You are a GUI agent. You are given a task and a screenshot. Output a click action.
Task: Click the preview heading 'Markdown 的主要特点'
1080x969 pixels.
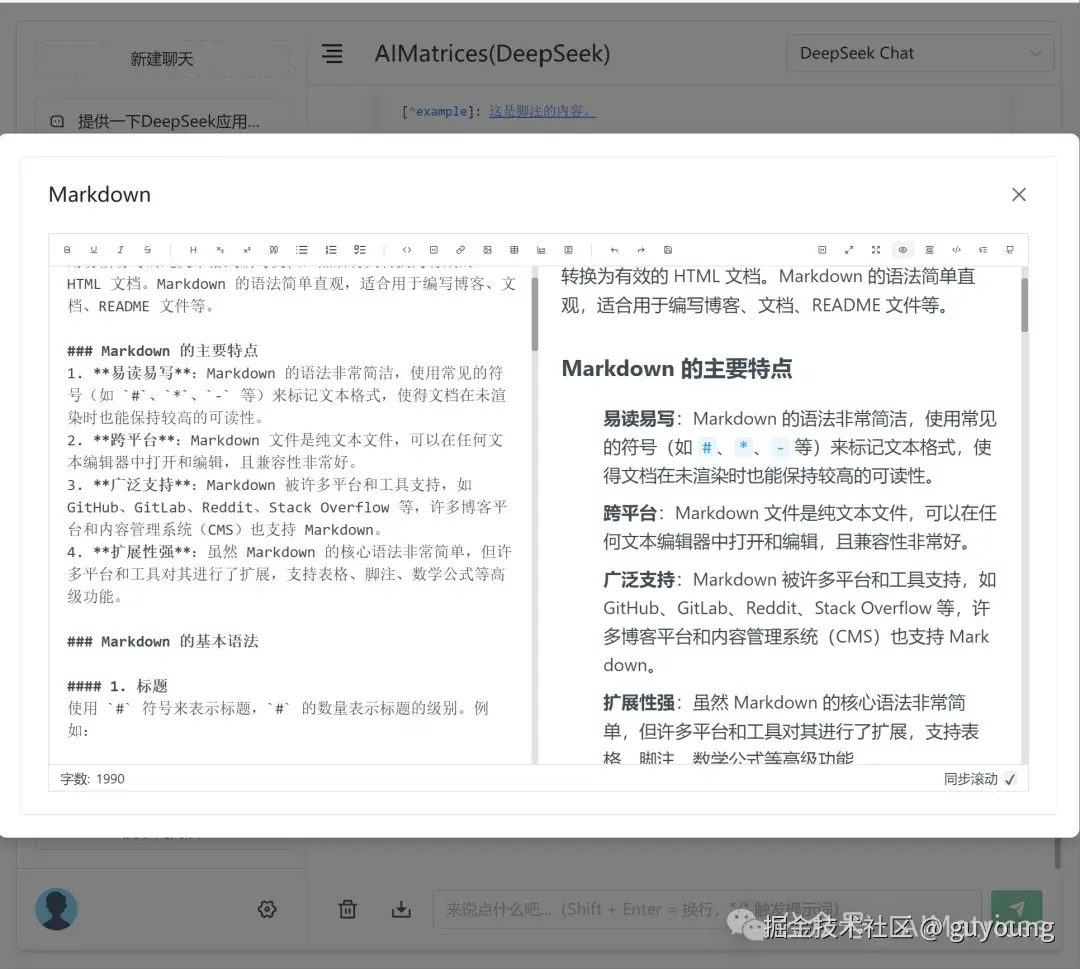click(x=676, y=368)
